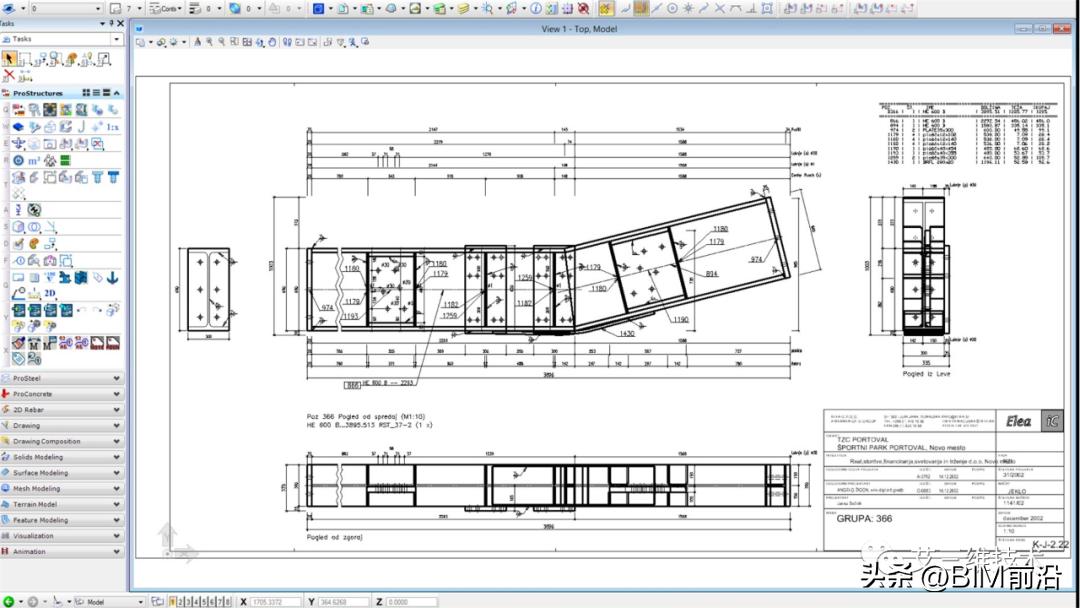
Task: Select the Element Selection arrow tool
Action: tap(9, 58)
